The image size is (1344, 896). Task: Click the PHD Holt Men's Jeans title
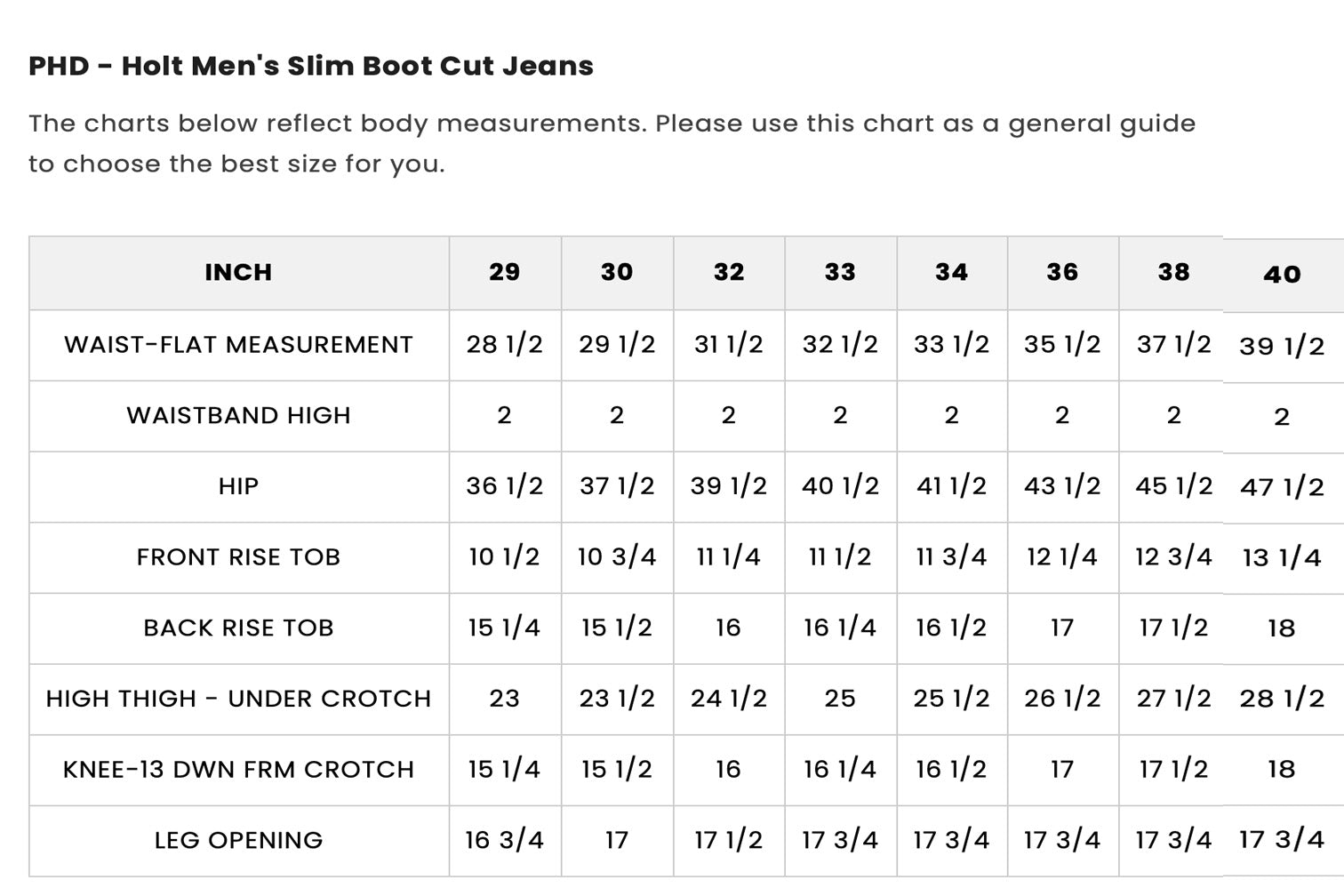pos(311,66)
